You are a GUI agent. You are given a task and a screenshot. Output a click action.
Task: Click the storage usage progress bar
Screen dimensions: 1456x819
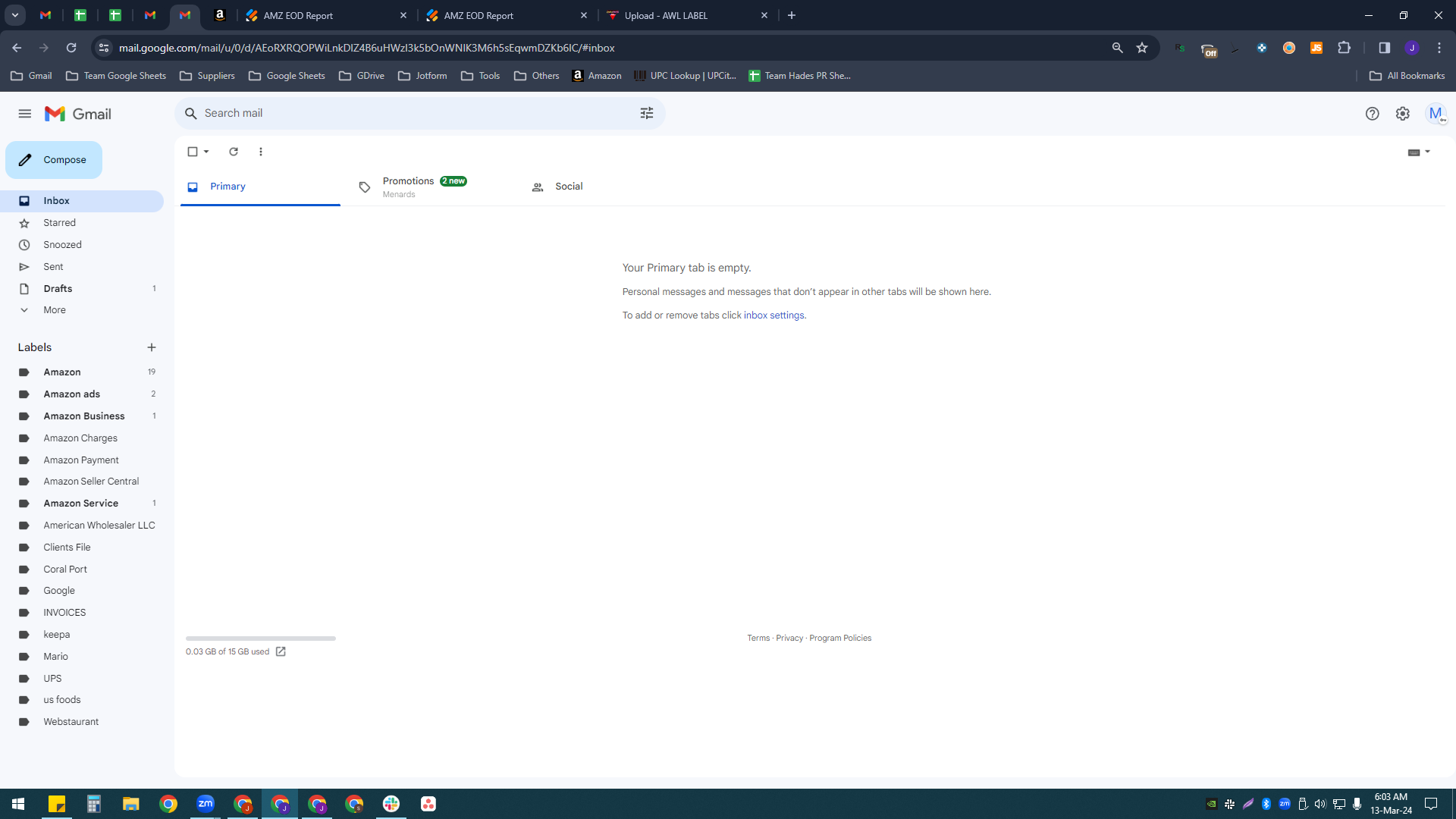tap(261, 639)
